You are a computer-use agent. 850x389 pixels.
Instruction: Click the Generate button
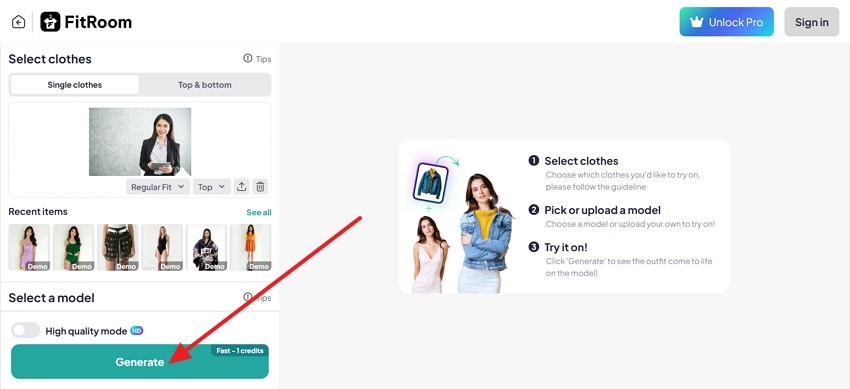coord(140,361)
